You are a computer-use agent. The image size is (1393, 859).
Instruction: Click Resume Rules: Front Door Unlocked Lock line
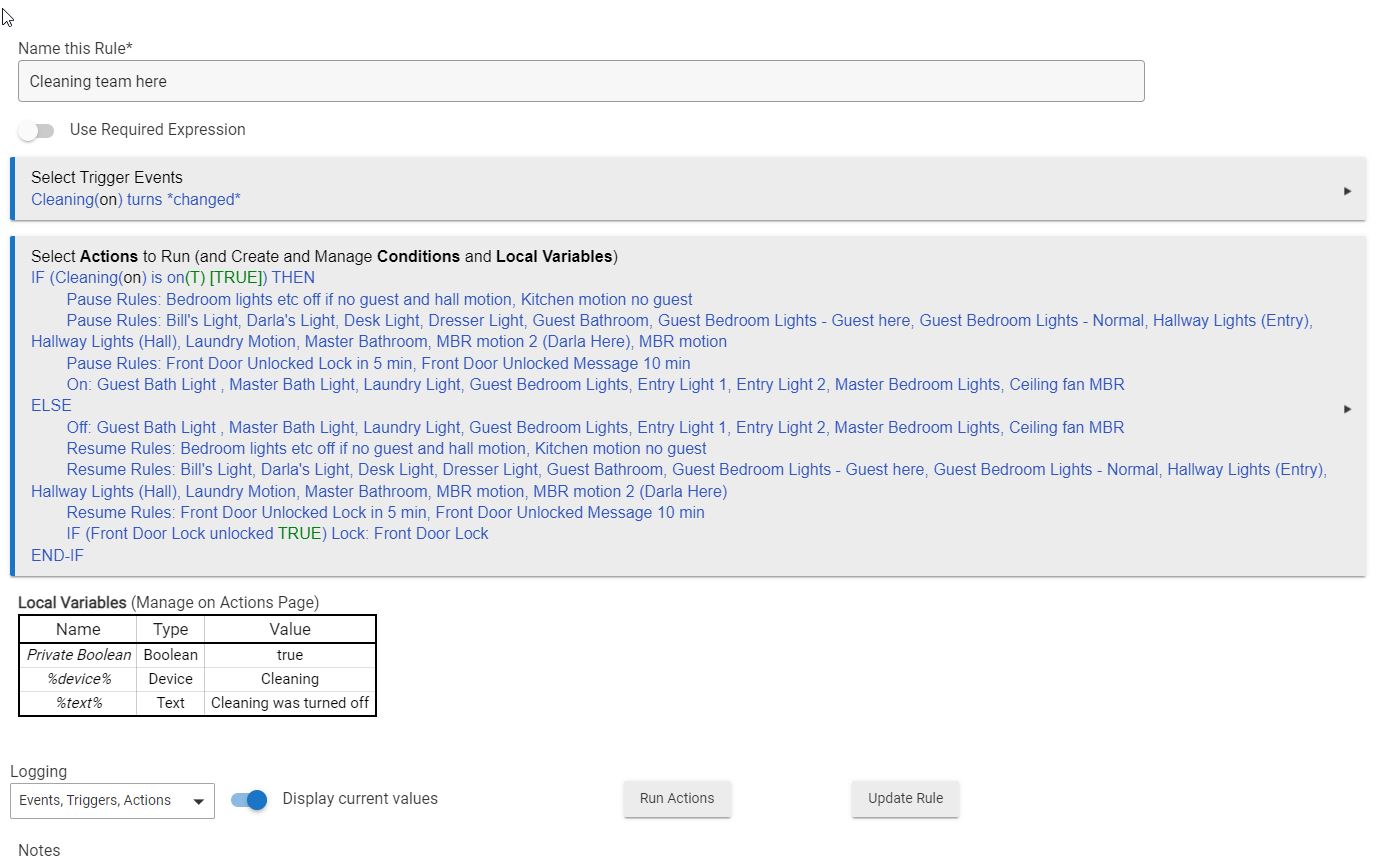(x=385, y=512)
